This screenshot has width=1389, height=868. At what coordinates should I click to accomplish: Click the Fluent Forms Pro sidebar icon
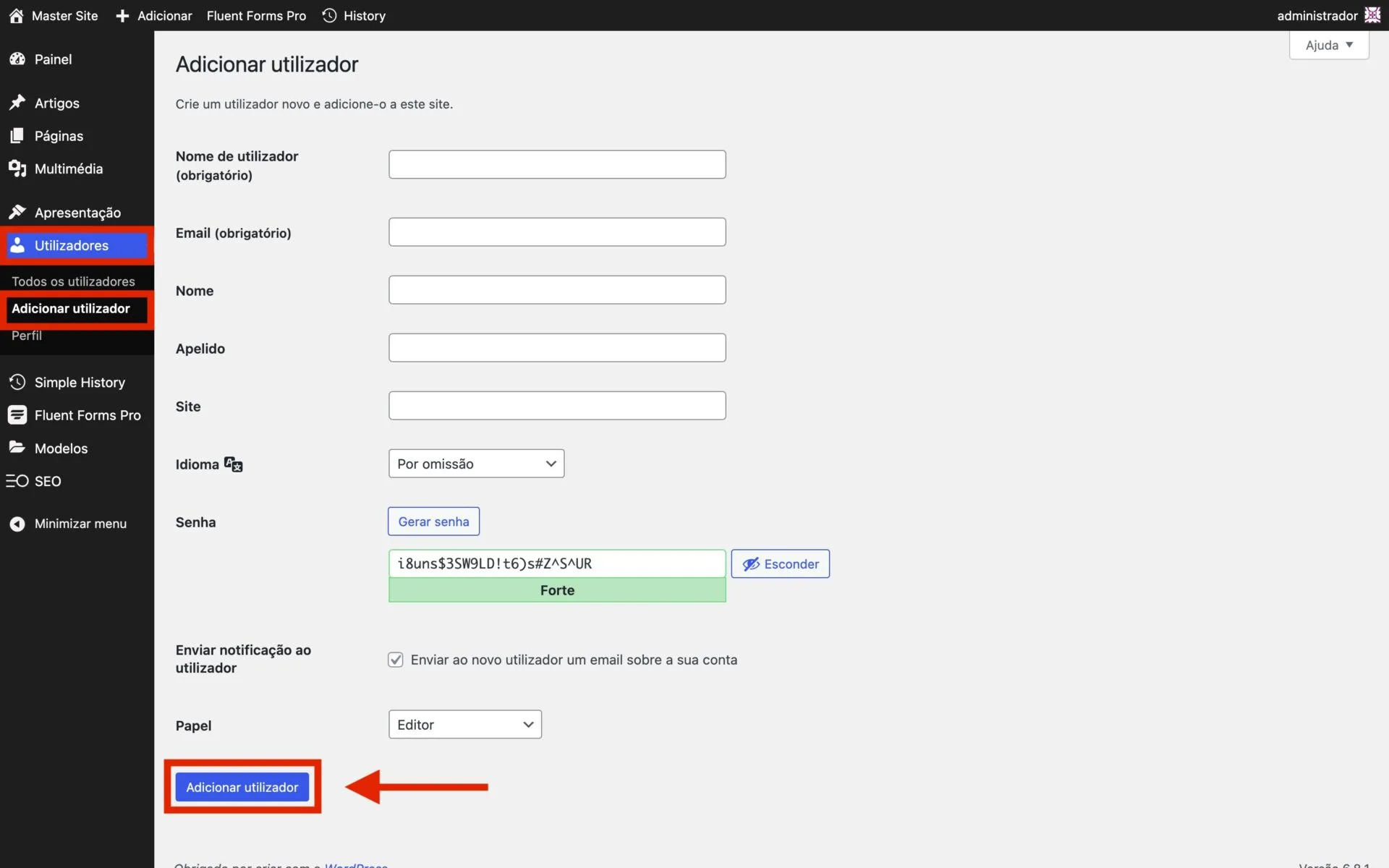(17, 415)
